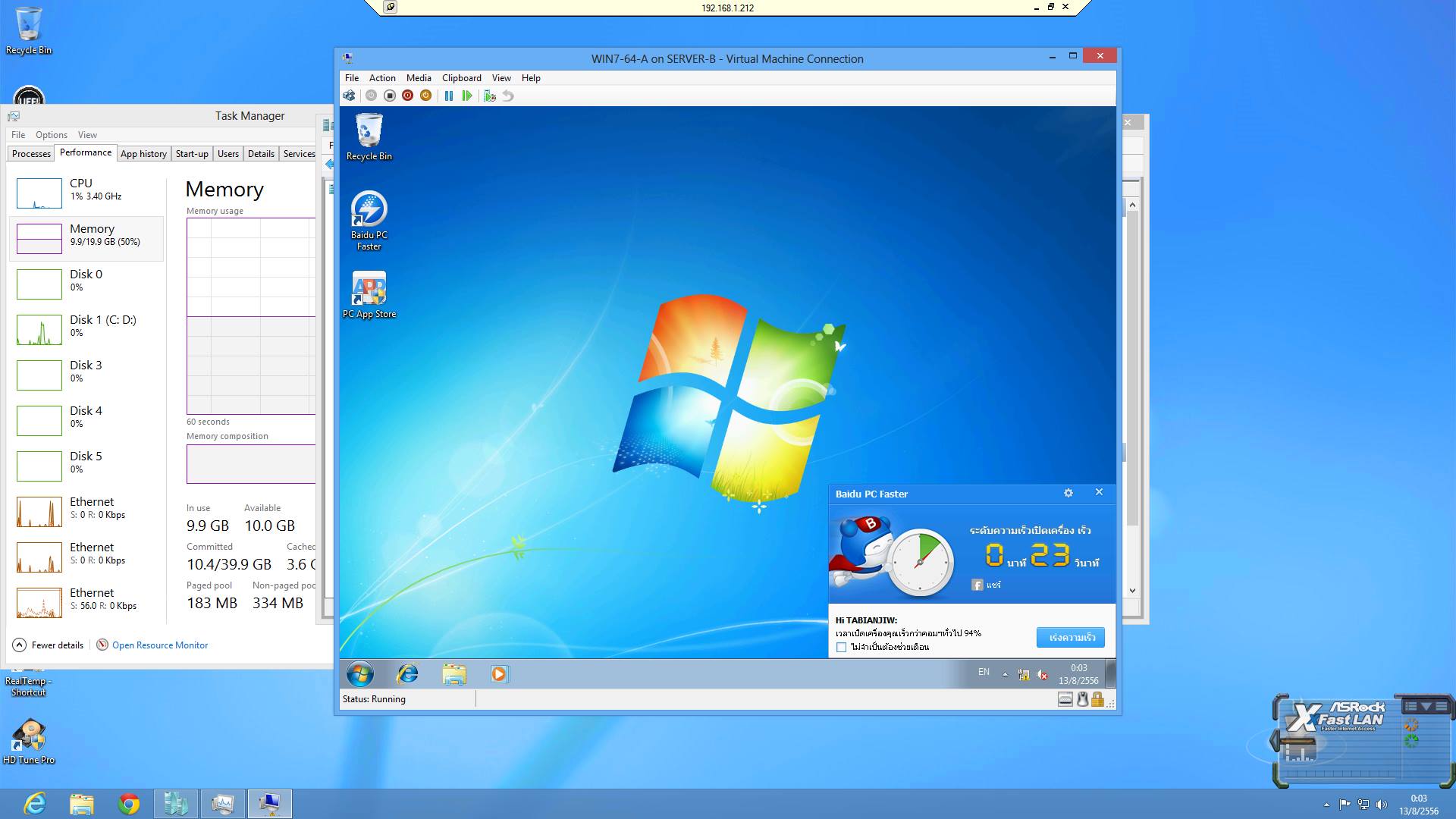Click the Snapshot toolbar icon
This screenshot has width=1456, height=819.
click(x=490, y=96)
